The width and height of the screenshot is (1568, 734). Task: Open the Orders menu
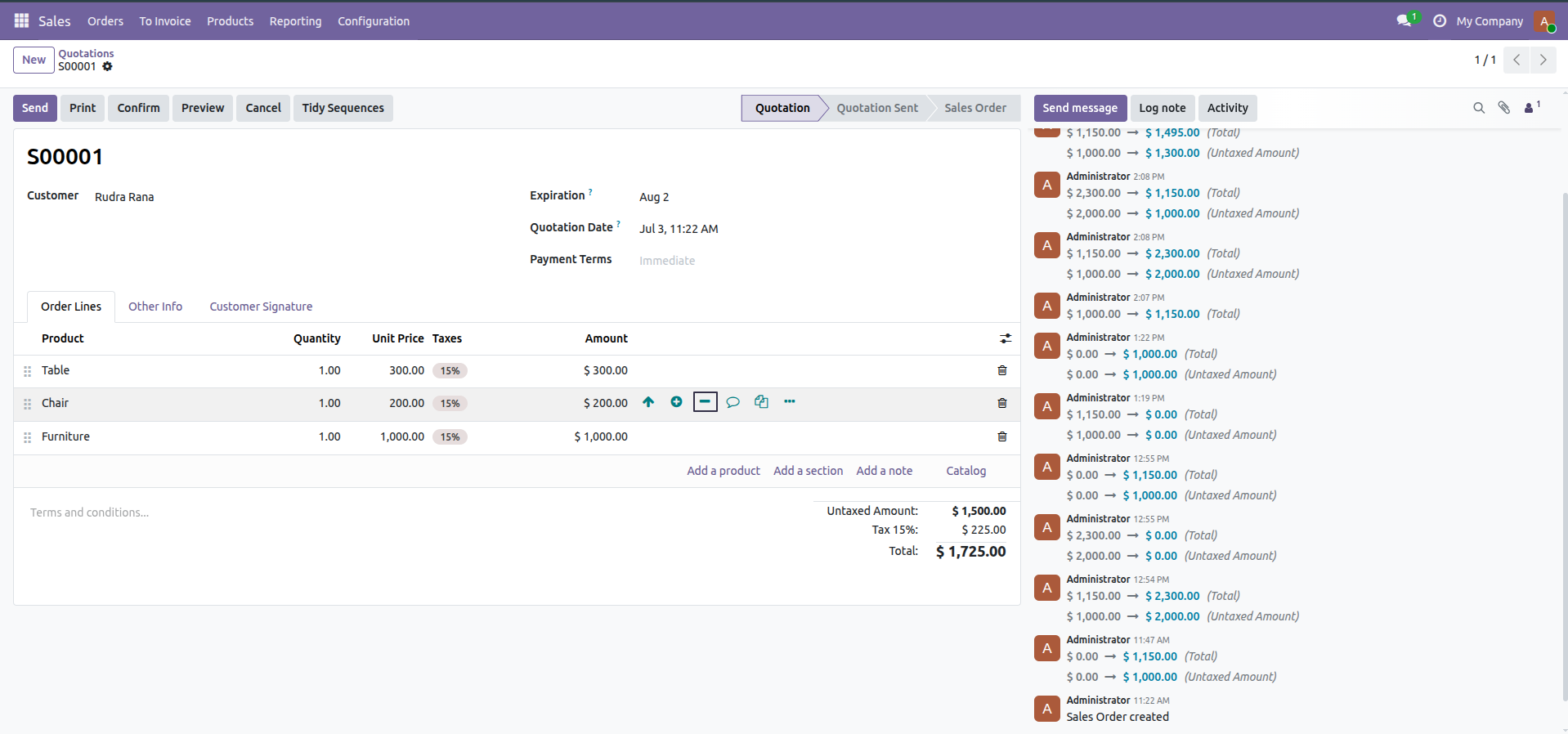(105, 21)
